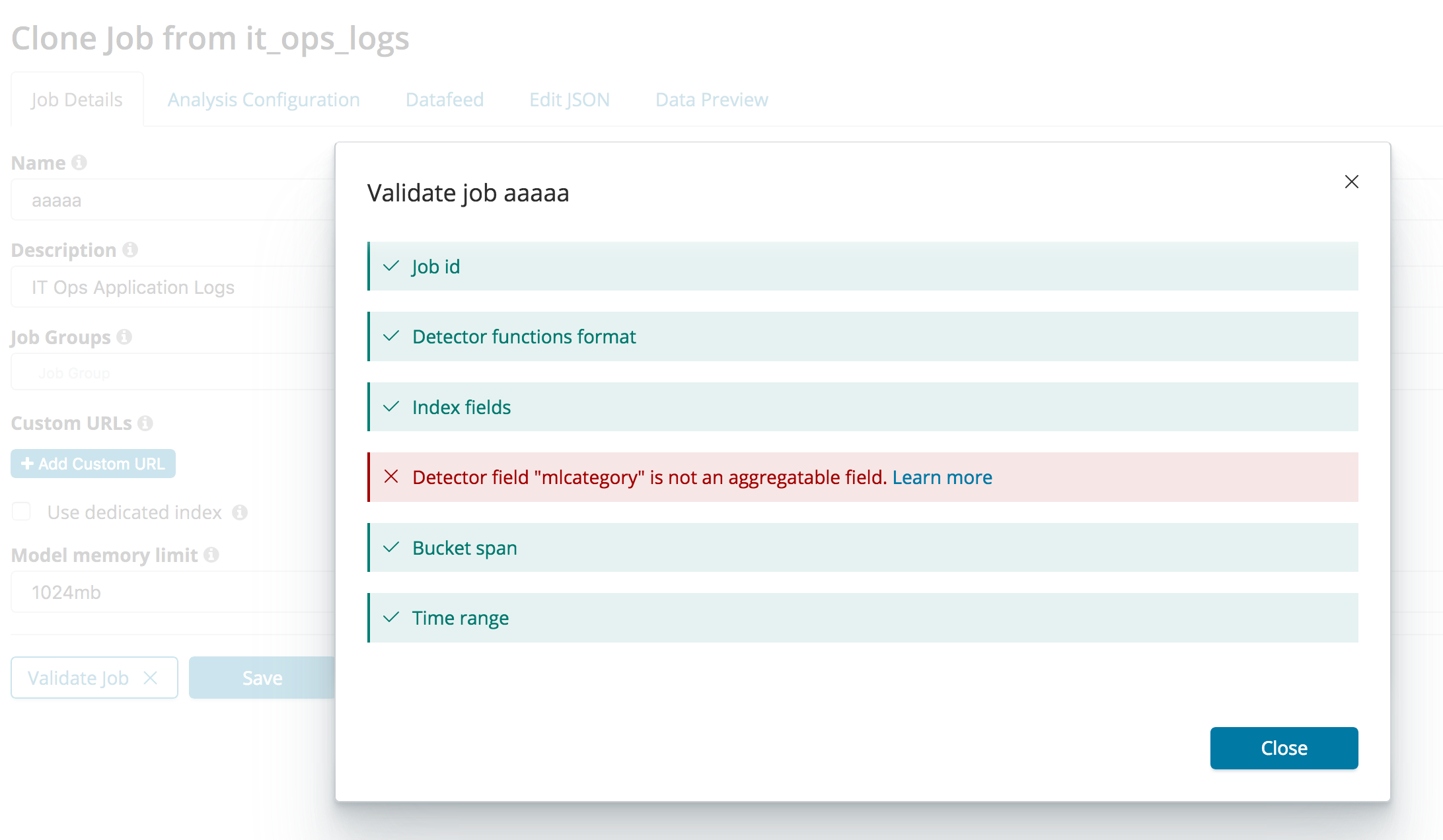Click the red X on the mlcategory error
Viewport: 1443px width, 840px height.
tap(391, 477)
